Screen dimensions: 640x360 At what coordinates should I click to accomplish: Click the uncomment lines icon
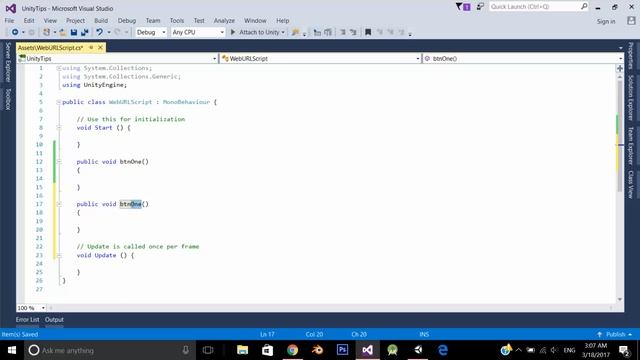pyautogui.click(x=353, y=32)
